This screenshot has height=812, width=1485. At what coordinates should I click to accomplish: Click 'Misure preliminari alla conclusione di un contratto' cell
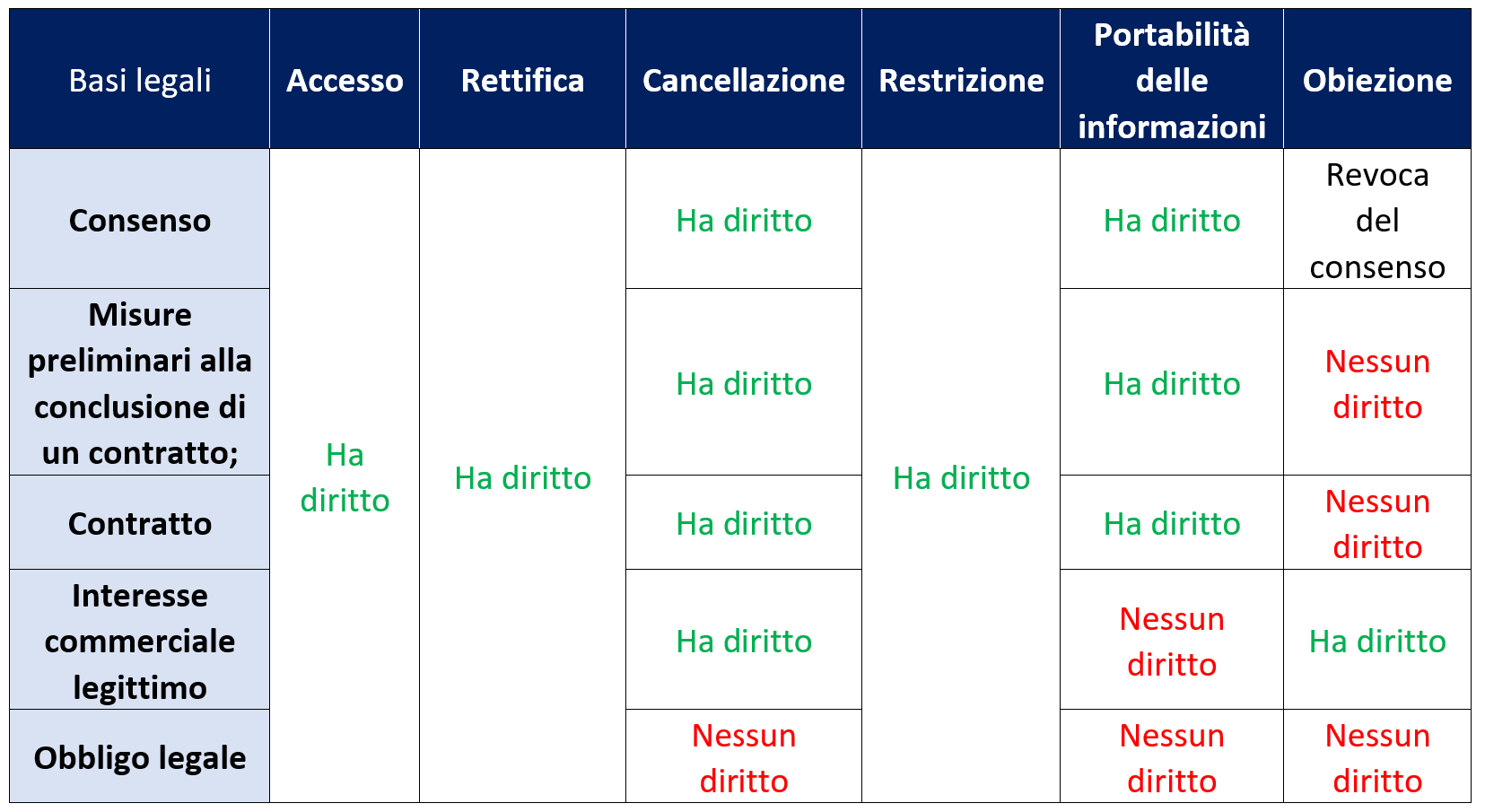tap(139, 382)
